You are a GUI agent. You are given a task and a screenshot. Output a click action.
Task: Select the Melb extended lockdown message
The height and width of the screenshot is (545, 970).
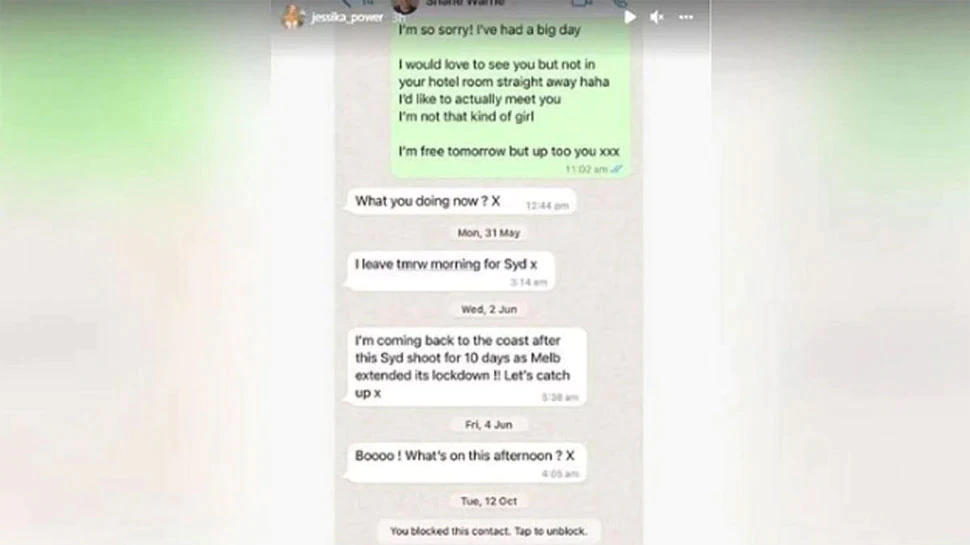point(466,367)
